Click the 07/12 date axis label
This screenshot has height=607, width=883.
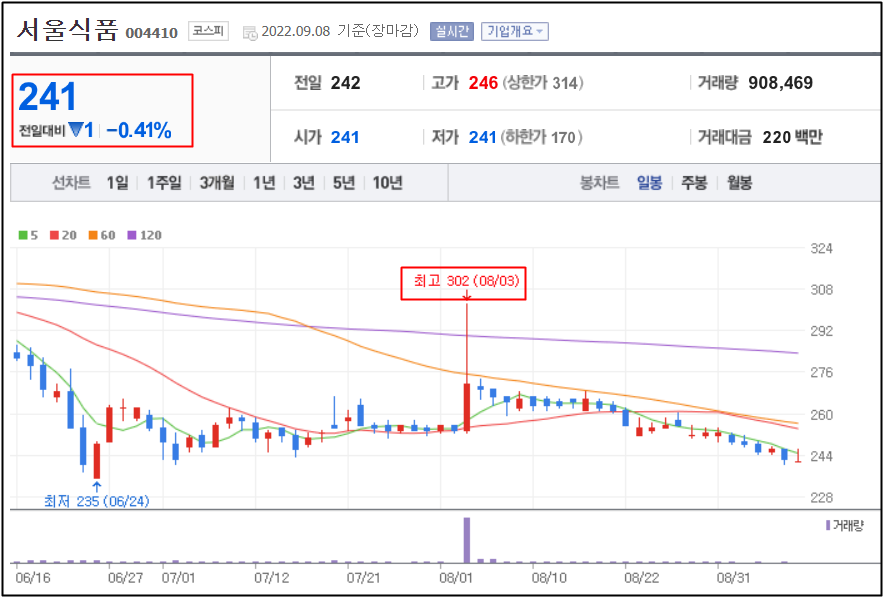pyautogui.click(x=271, y=578)
